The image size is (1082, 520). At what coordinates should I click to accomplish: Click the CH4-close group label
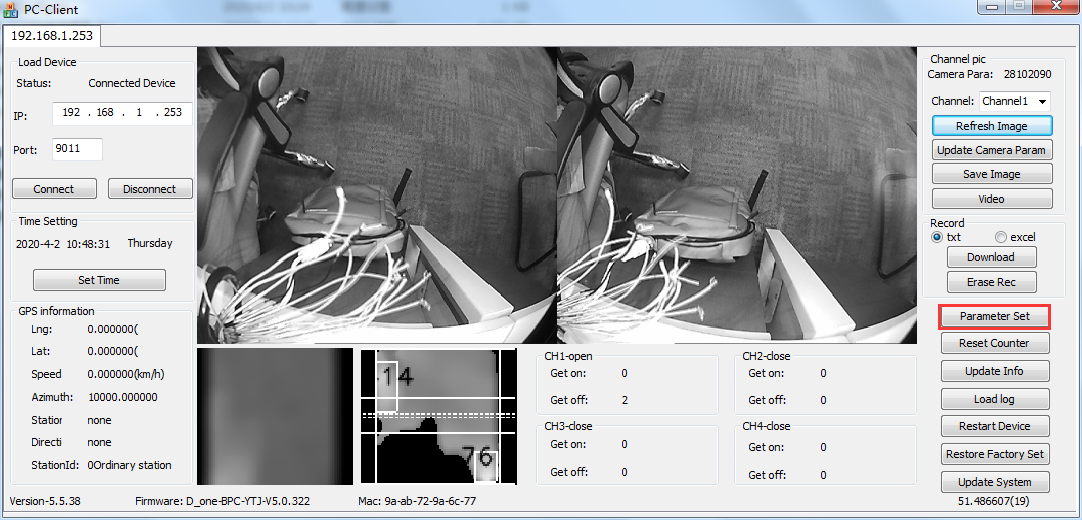tap(766, 426)
